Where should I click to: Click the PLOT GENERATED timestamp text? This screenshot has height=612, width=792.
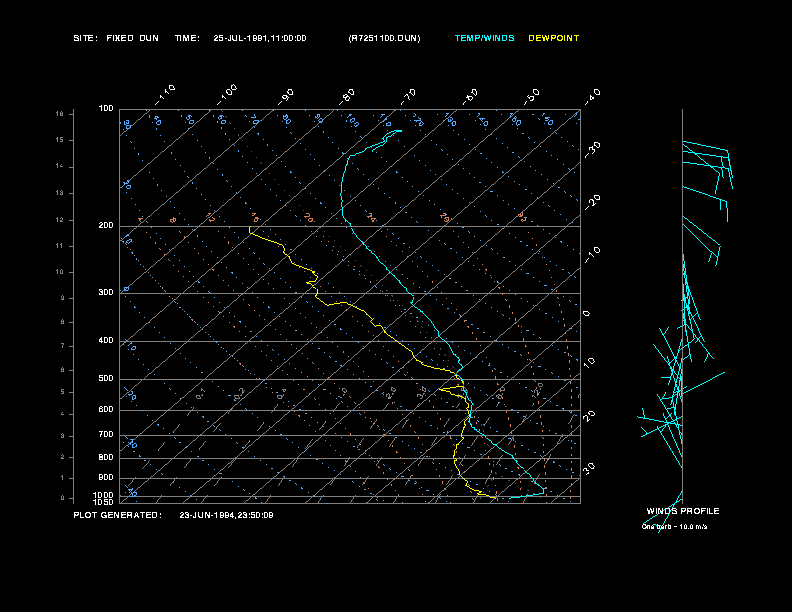click(173, 516)
